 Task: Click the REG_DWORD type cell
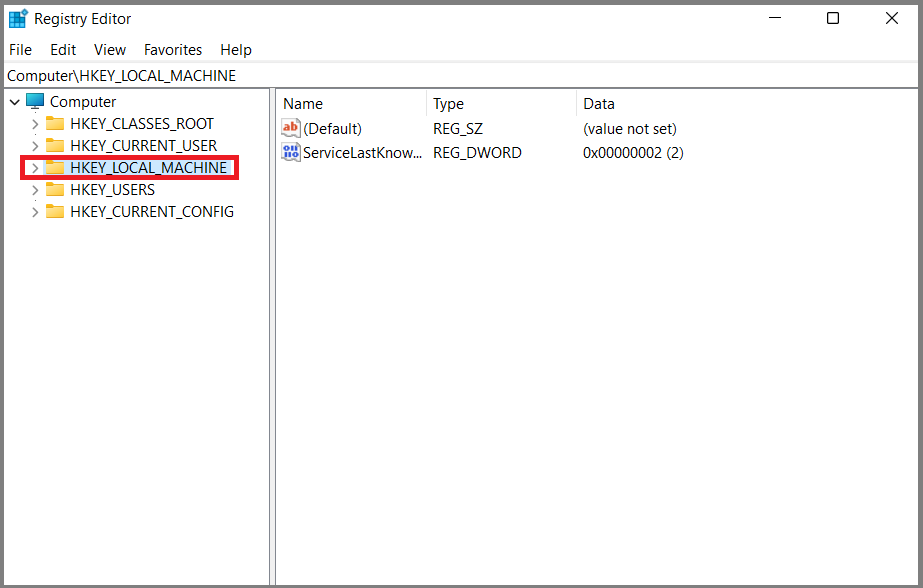coord(477,152)
